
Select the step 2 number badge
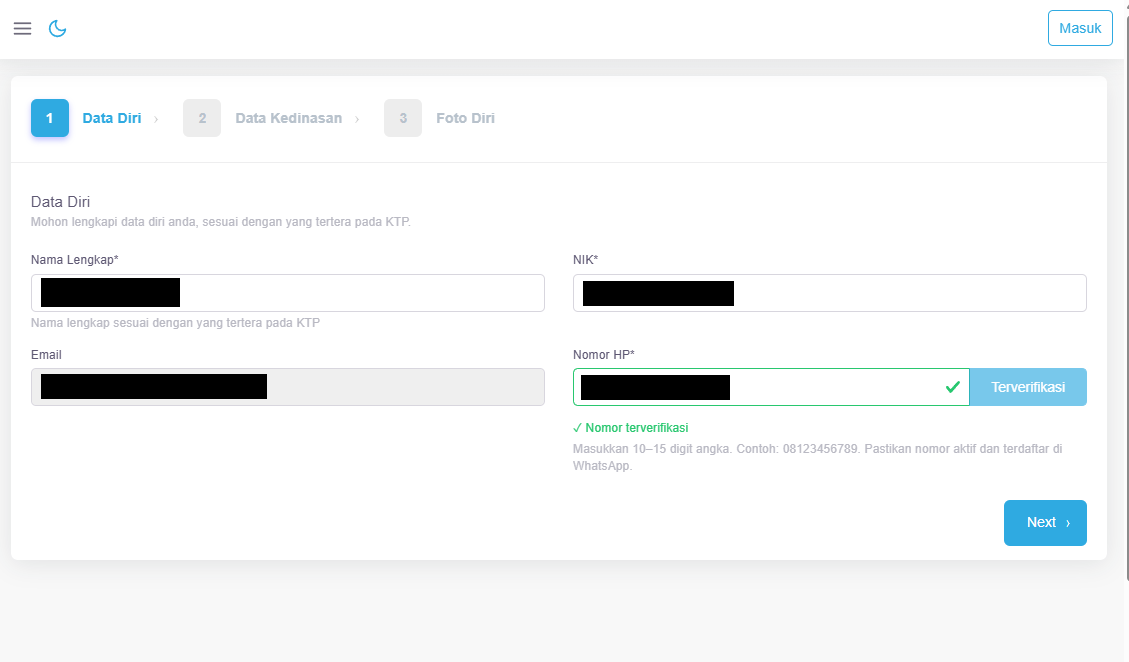point(202,118)
